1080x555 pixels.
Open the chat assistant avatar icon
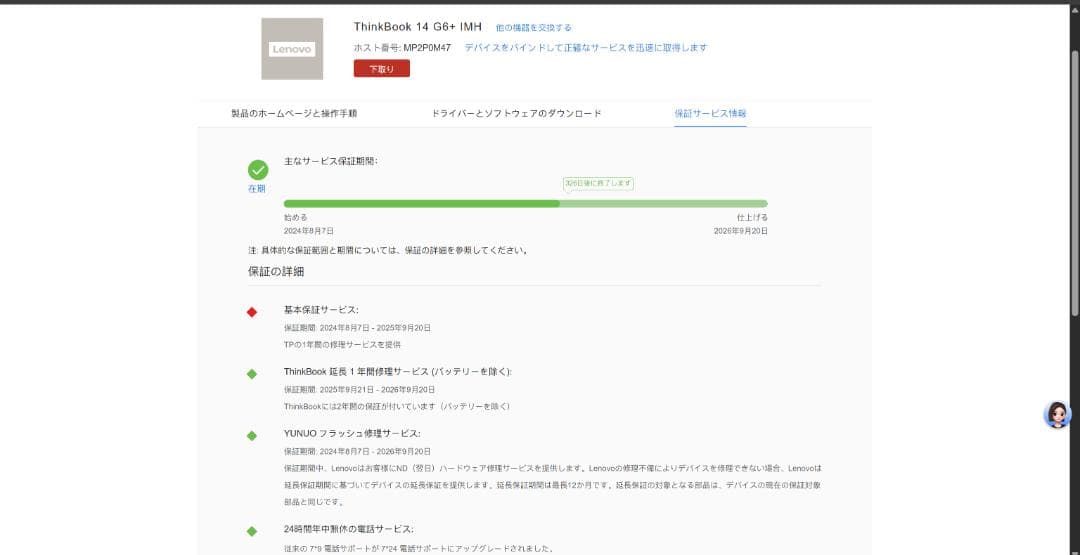[x=1057, y=415]
